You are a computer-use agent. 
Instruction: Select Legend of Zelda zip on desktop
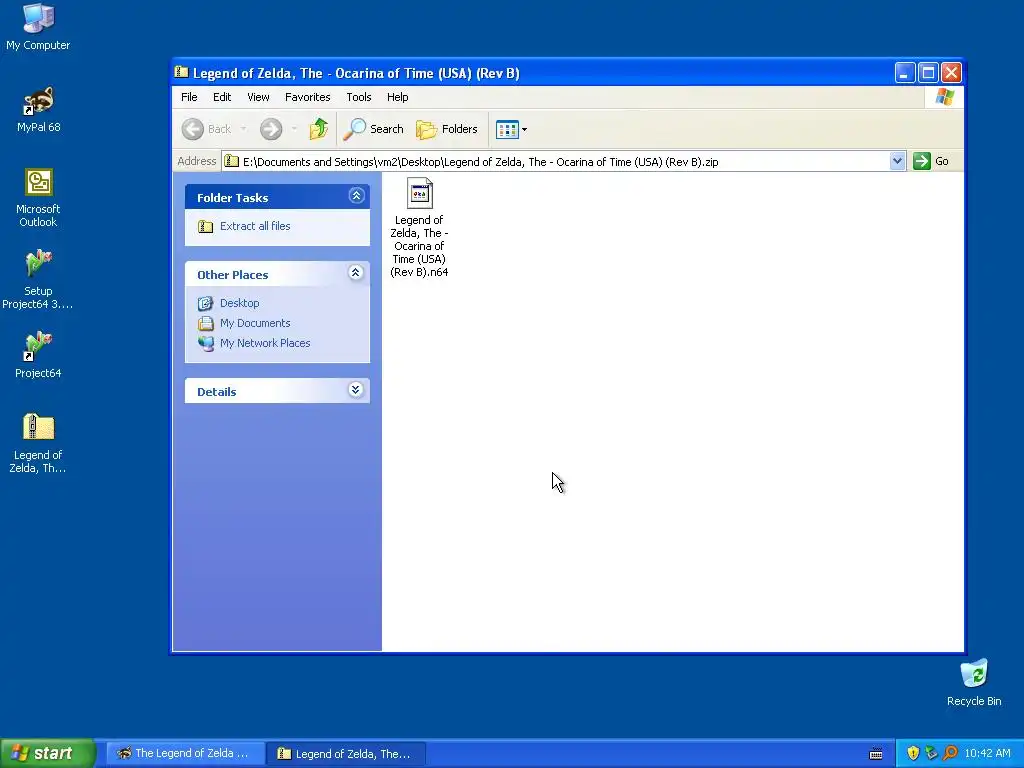click(38, 443)
